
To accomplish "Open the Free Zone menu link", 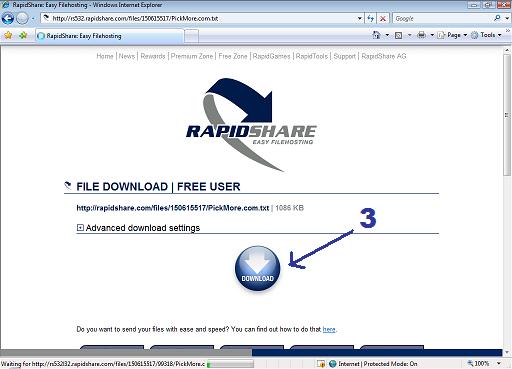I will point(233,56).
